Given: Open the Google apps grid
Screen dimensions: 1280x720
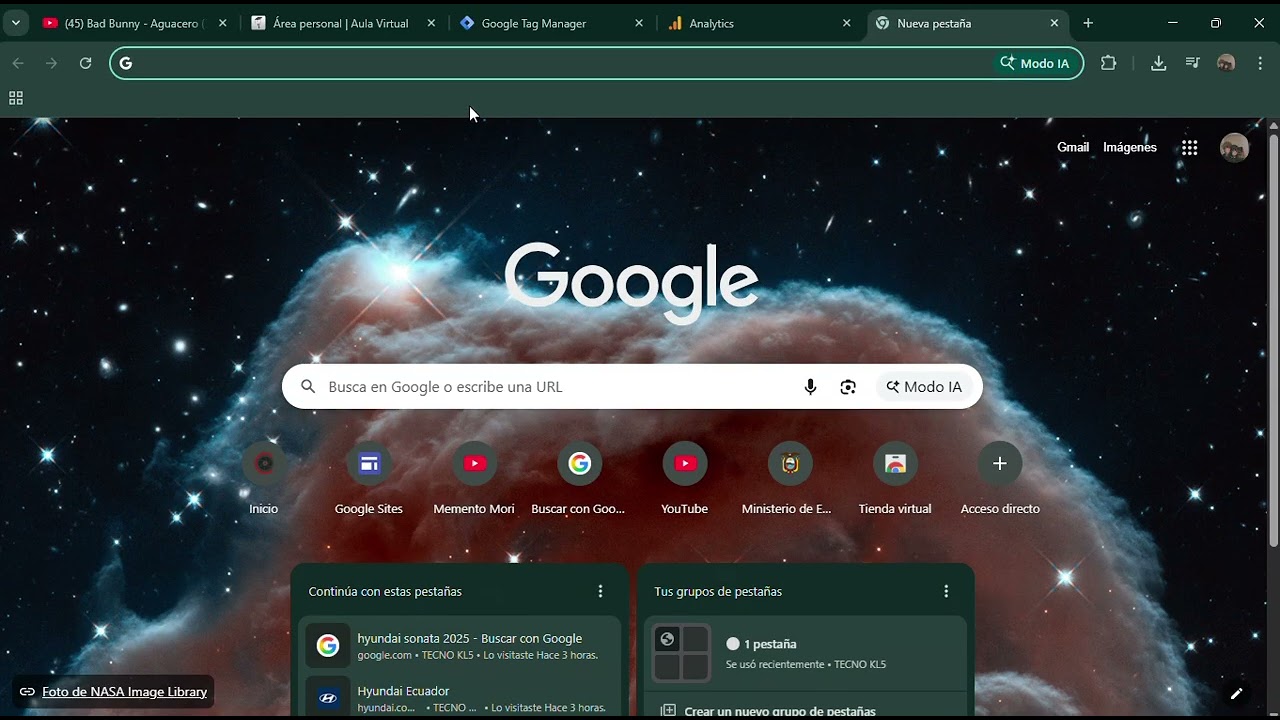Looking at the screenshot, I should pos(1189,148).
